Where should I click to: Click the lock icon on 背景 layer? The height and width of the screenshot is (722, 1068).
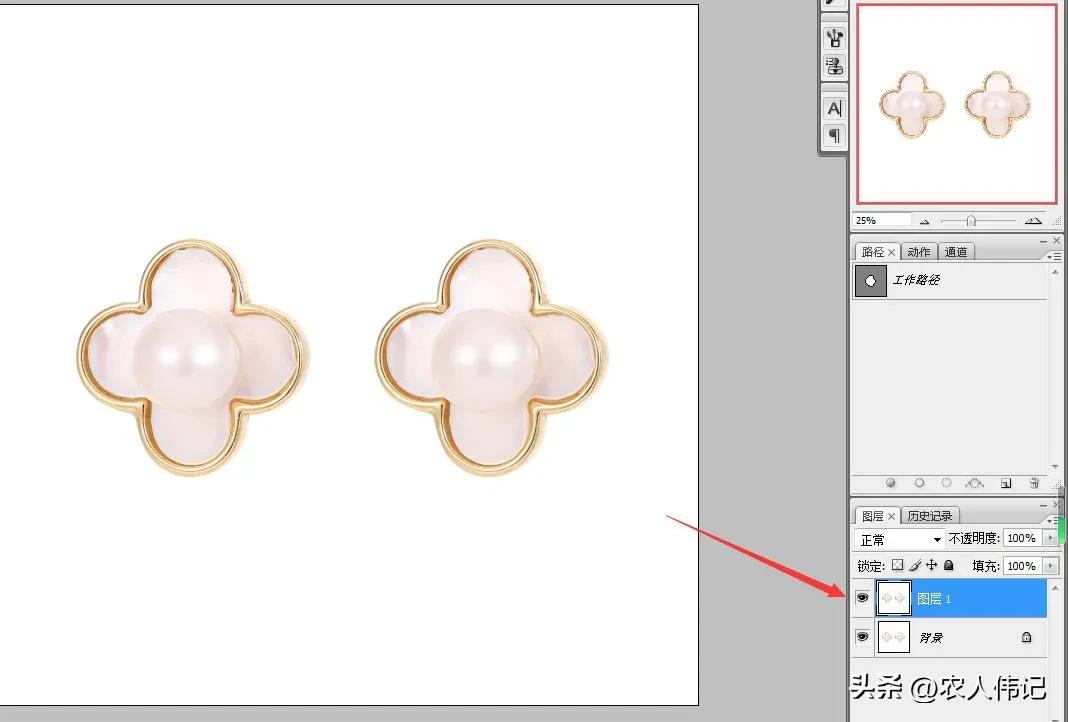tap(1026, 638)
